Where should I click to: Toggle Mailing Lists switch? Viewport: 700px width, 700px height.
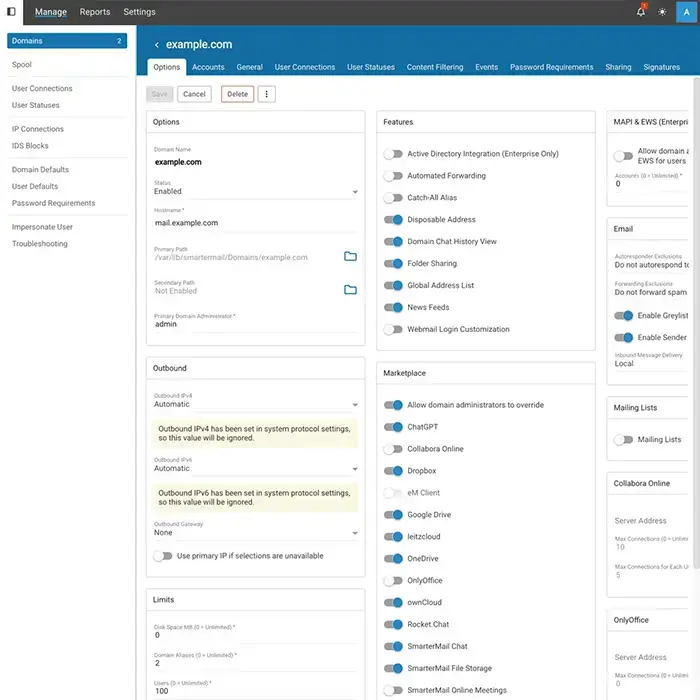coord(623,440)
